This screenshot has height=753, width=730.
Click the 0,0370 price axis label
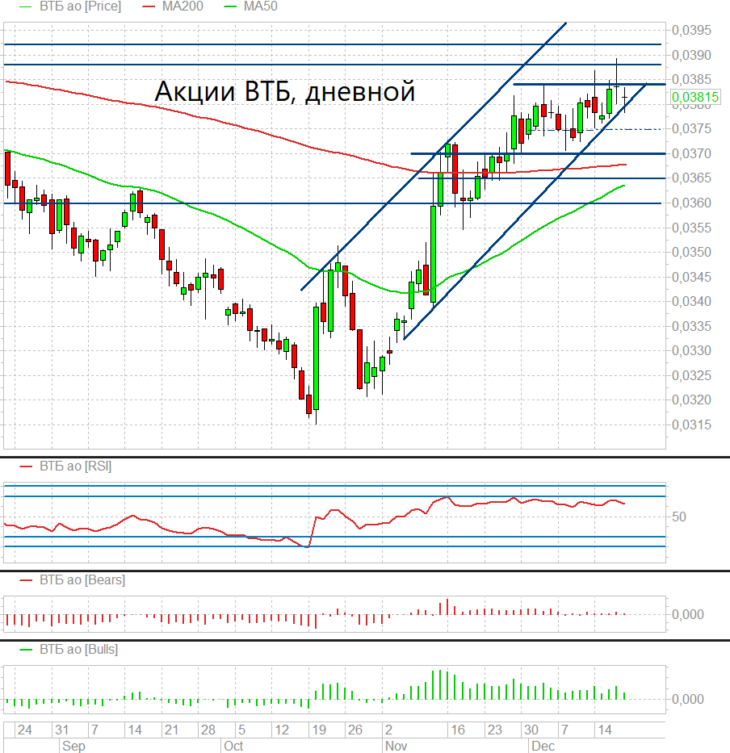[691, 153]
